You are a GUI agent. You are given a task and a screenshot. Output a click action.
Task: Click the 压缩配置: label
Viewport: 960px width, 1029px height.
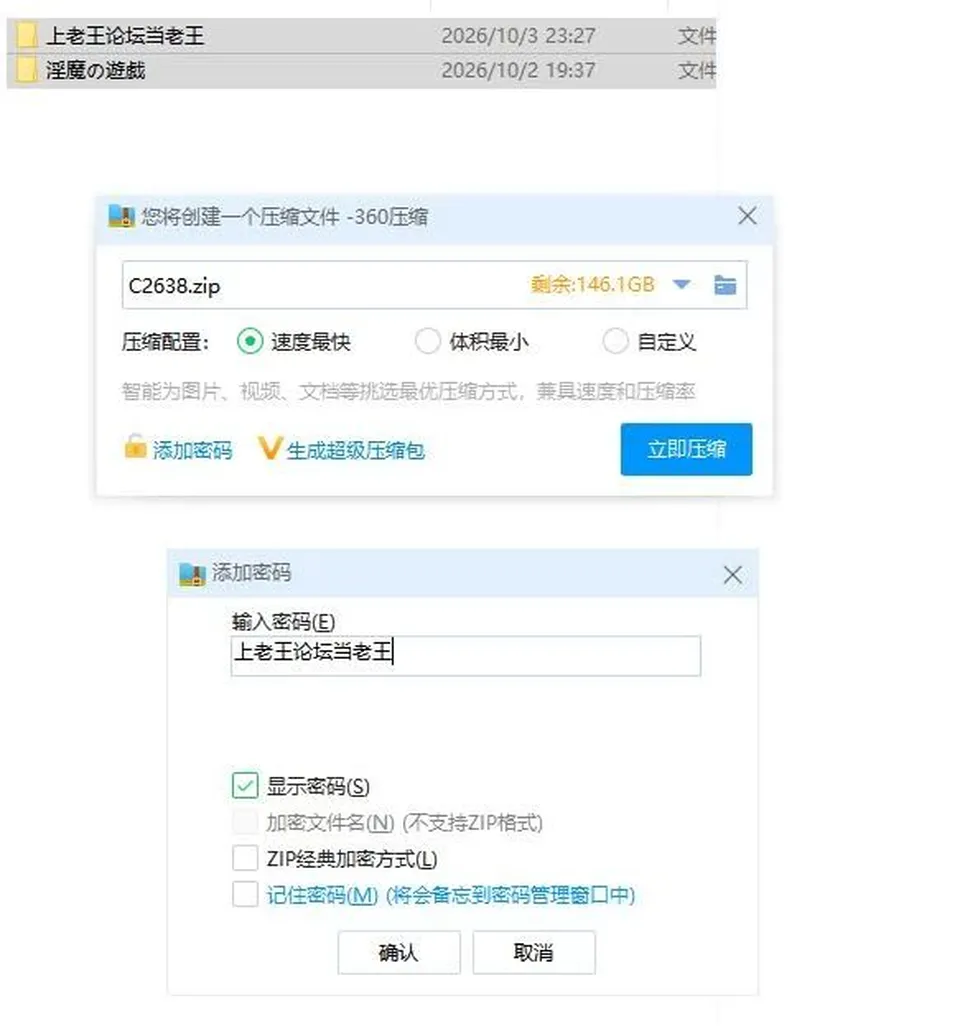click(x=165, y=342)
